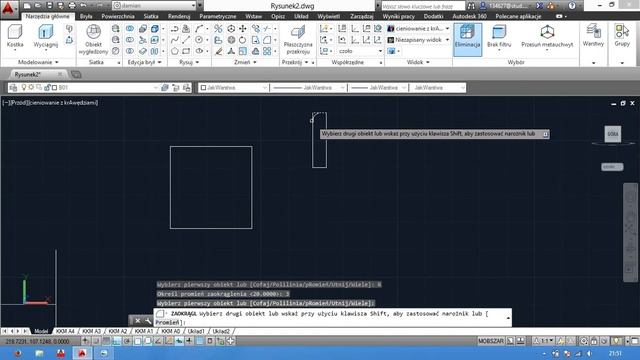The image size is (640, 360).
Task: Open the workspace selector dropdown
Action: (154, 6)
